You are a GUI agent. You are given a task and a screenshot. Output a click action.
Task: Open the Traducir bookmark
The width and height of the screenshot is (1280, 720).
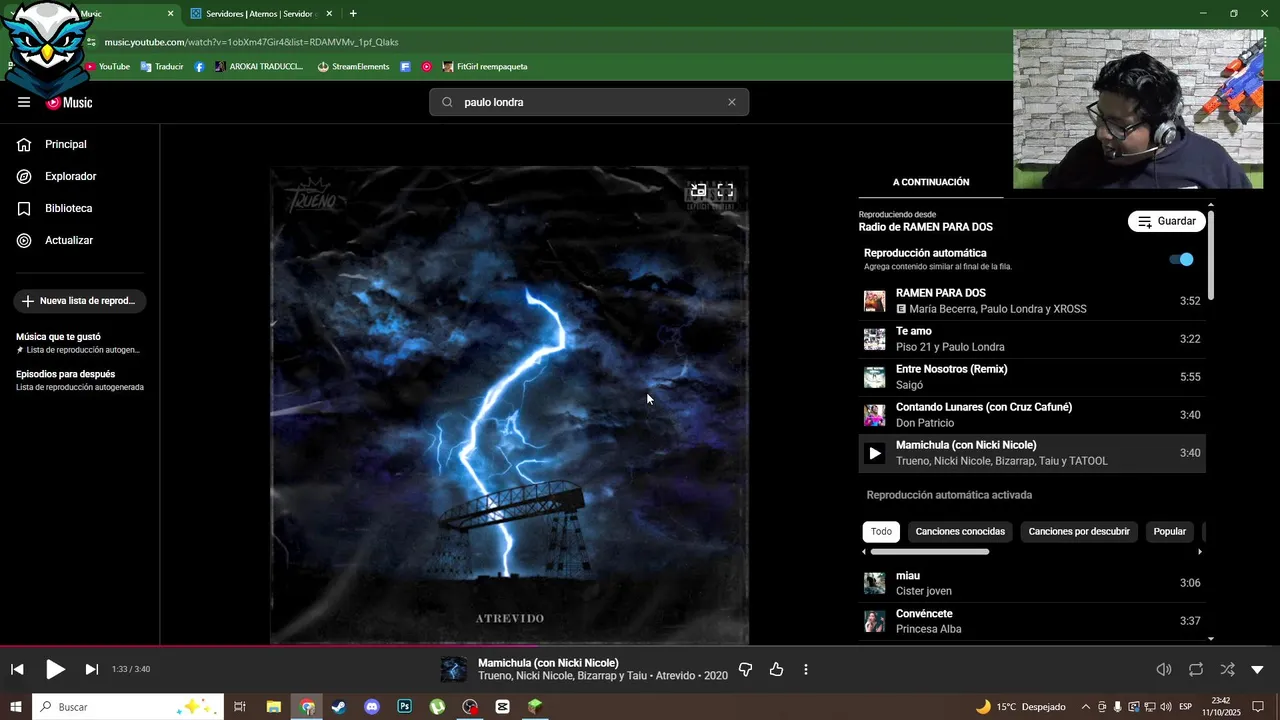(x=162, y=67)
